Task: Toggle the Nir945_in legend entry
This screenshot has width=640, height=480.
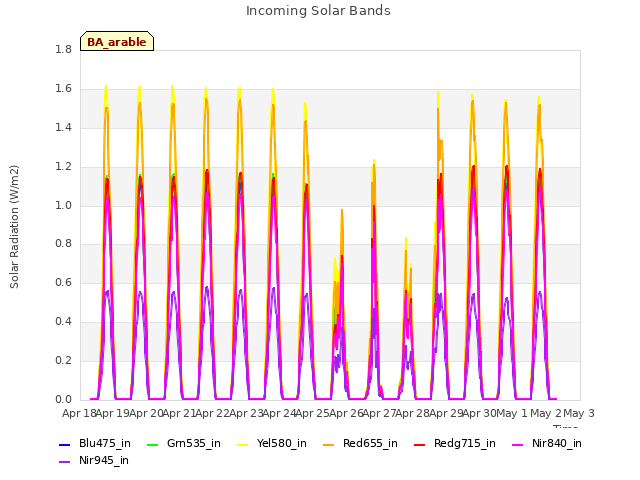Action: pyautogui.click(x=93, y=461)
